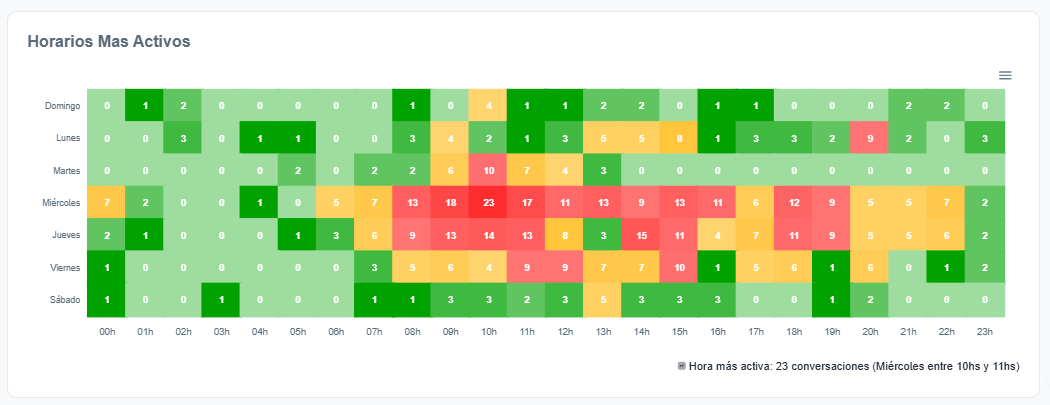Click the Lunes 15h cell with 8
This screenshot has height=405, width=1050.
(x=679, y=137)
